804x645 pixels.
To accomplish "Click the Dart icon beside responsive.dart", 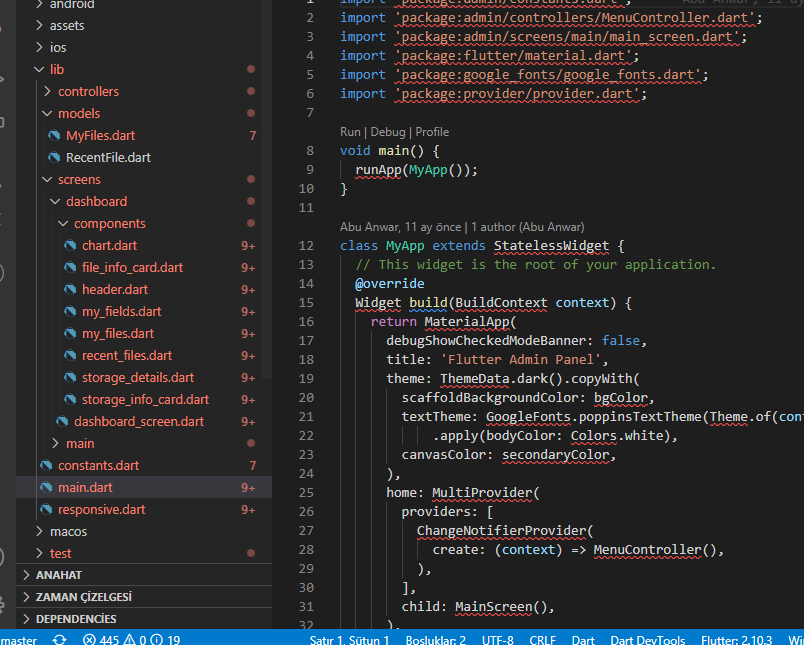I will pyautogui.click(x=46, y=510).
